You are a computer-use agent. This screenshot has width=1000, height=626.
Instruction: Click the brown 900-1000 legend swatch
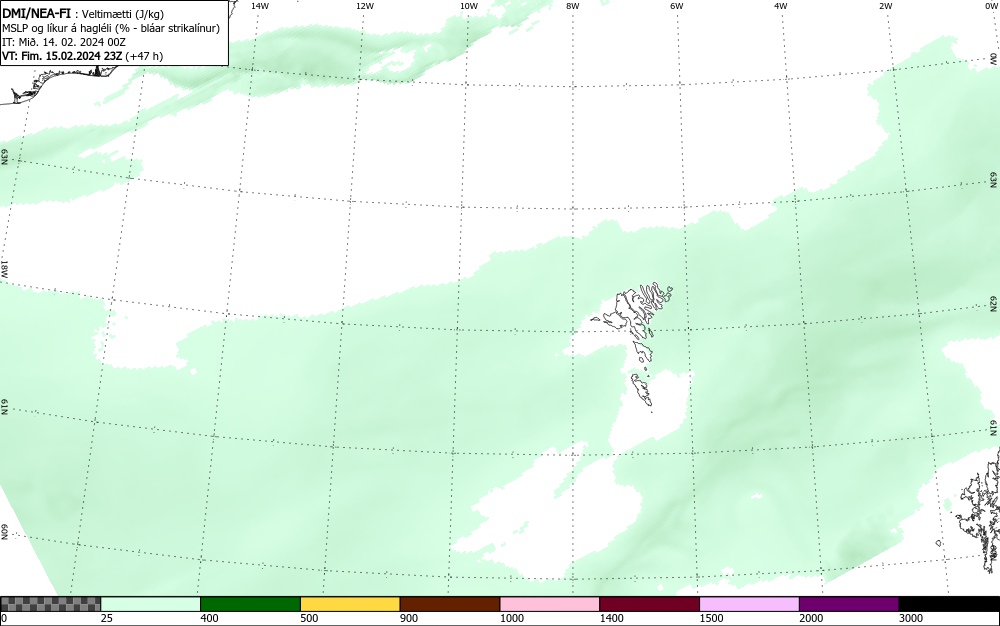450,604
